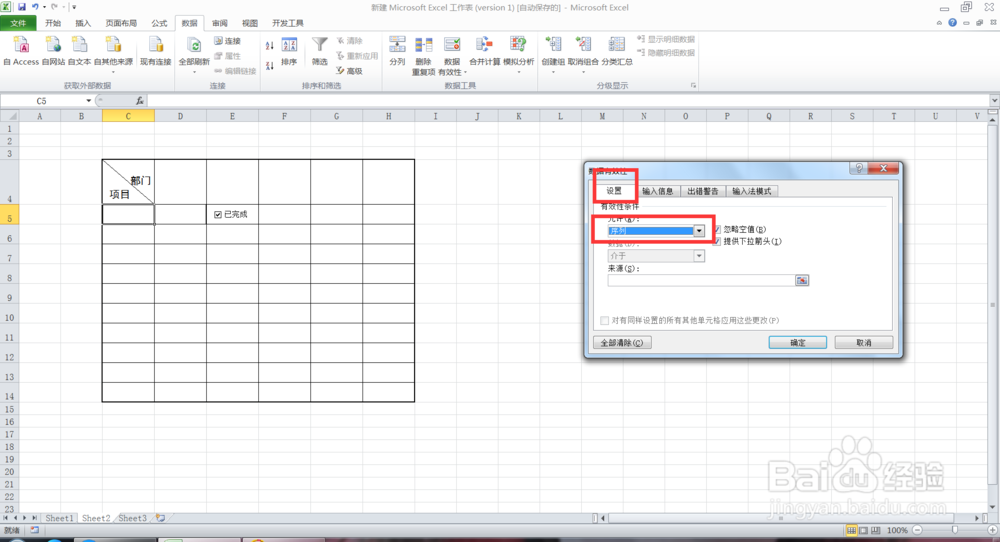The height and width of the screenshot is (542, 1000).
Task: Undo with quick access toolbar arrow
Action: click(35, 7)
